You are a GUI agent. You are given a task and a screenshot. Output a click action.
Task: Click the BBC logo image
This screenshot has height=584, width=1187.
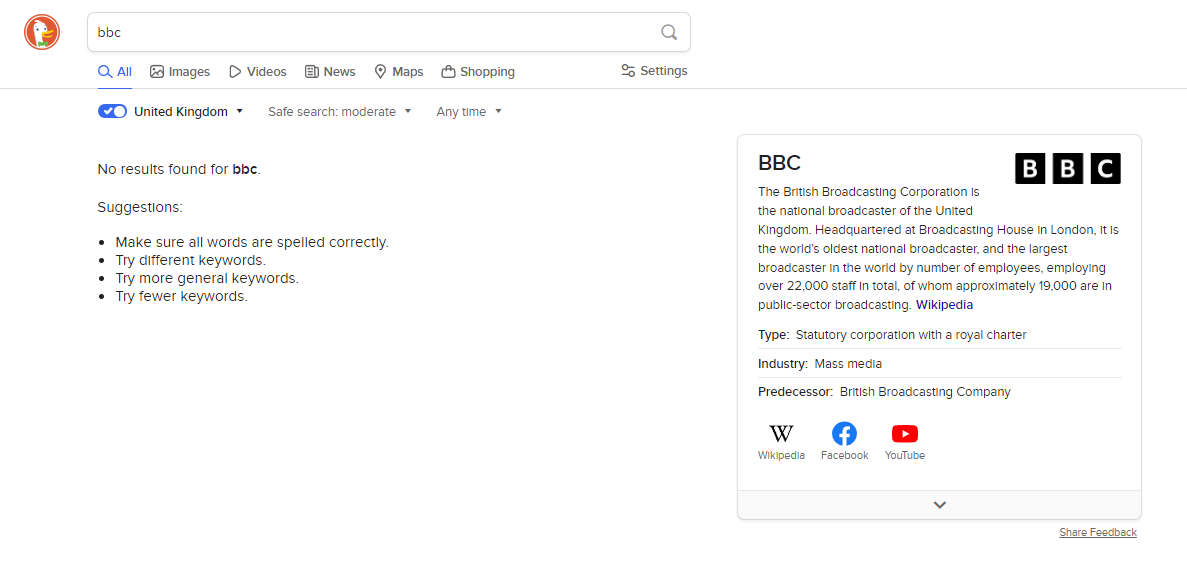tap(1067, 168)
